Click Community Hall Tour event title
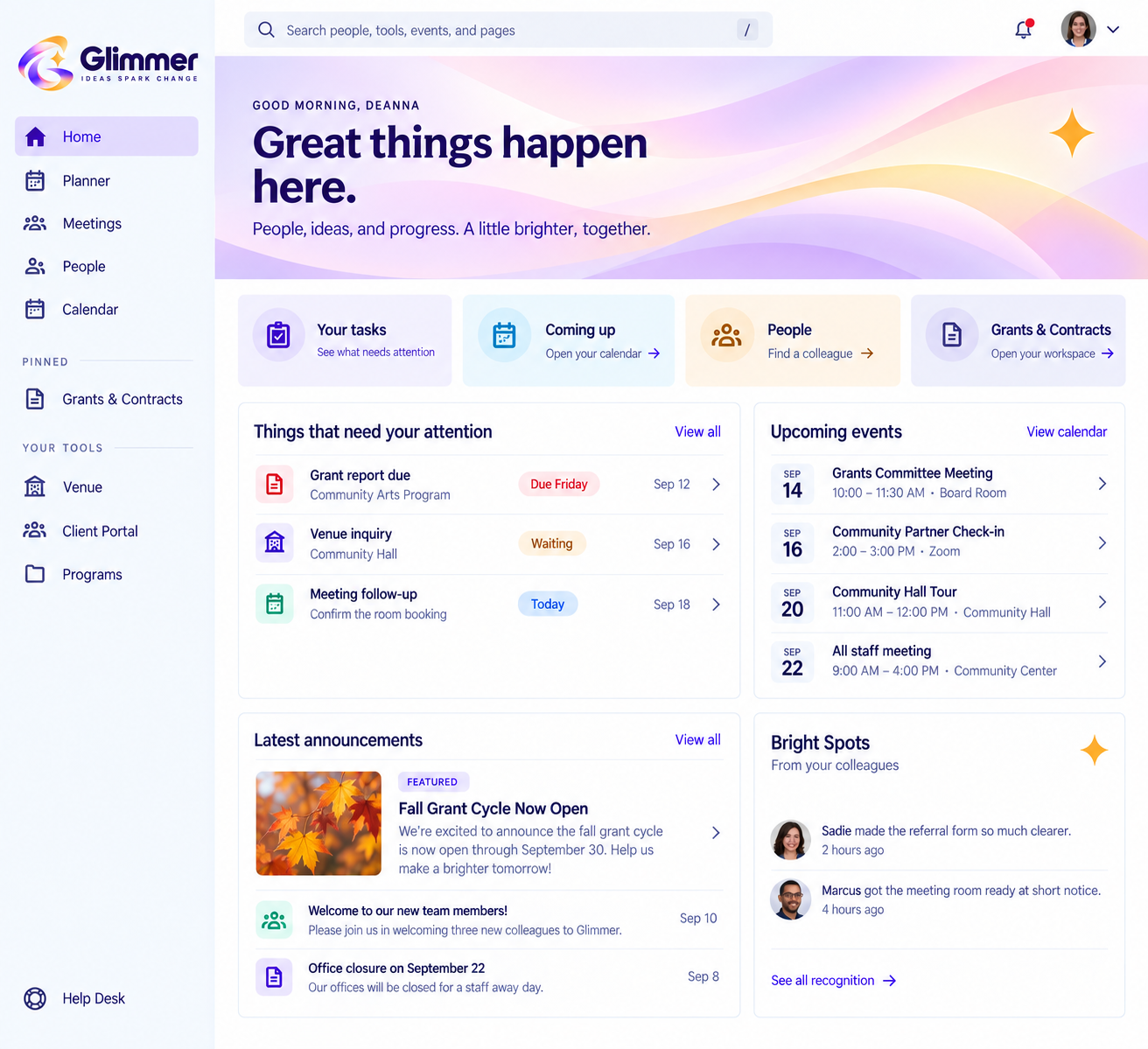Viewport: 1148px width, 1049px height. [x=894, y=591]
